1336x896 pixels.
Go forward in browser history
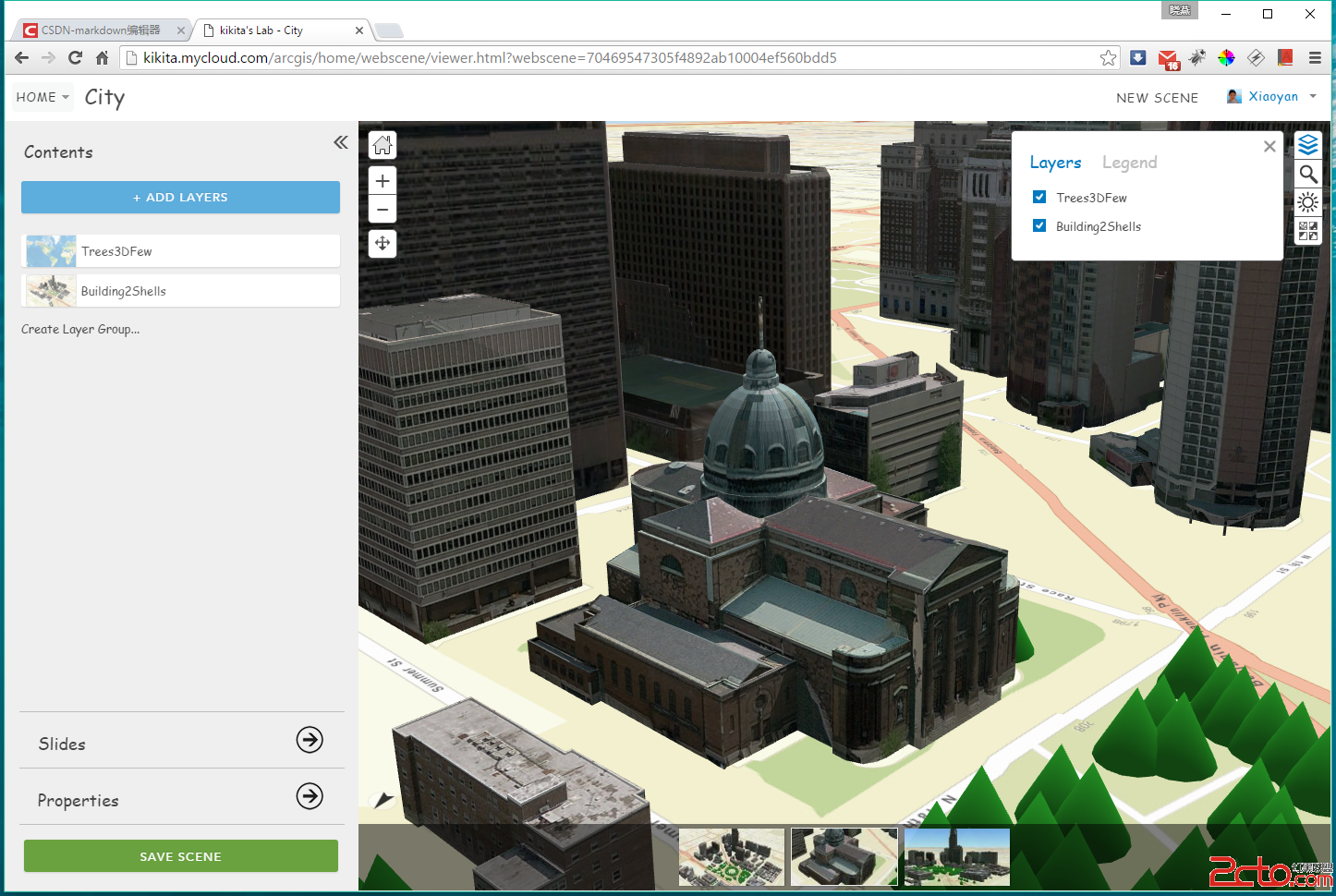pyautogui.click(x=49, y=57)
